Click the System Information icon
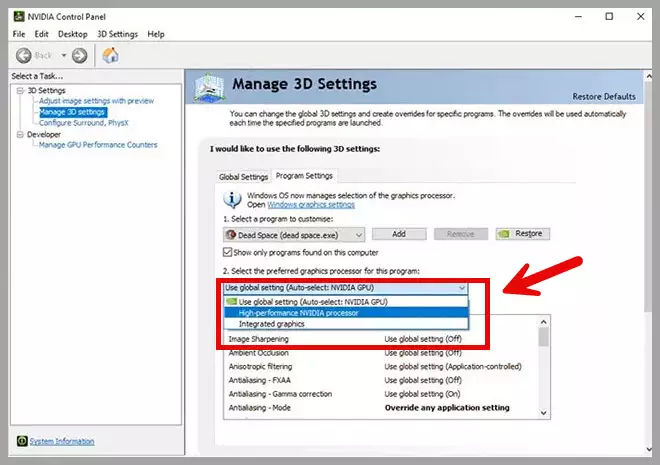The image size is (660, 465). point(22,441)
